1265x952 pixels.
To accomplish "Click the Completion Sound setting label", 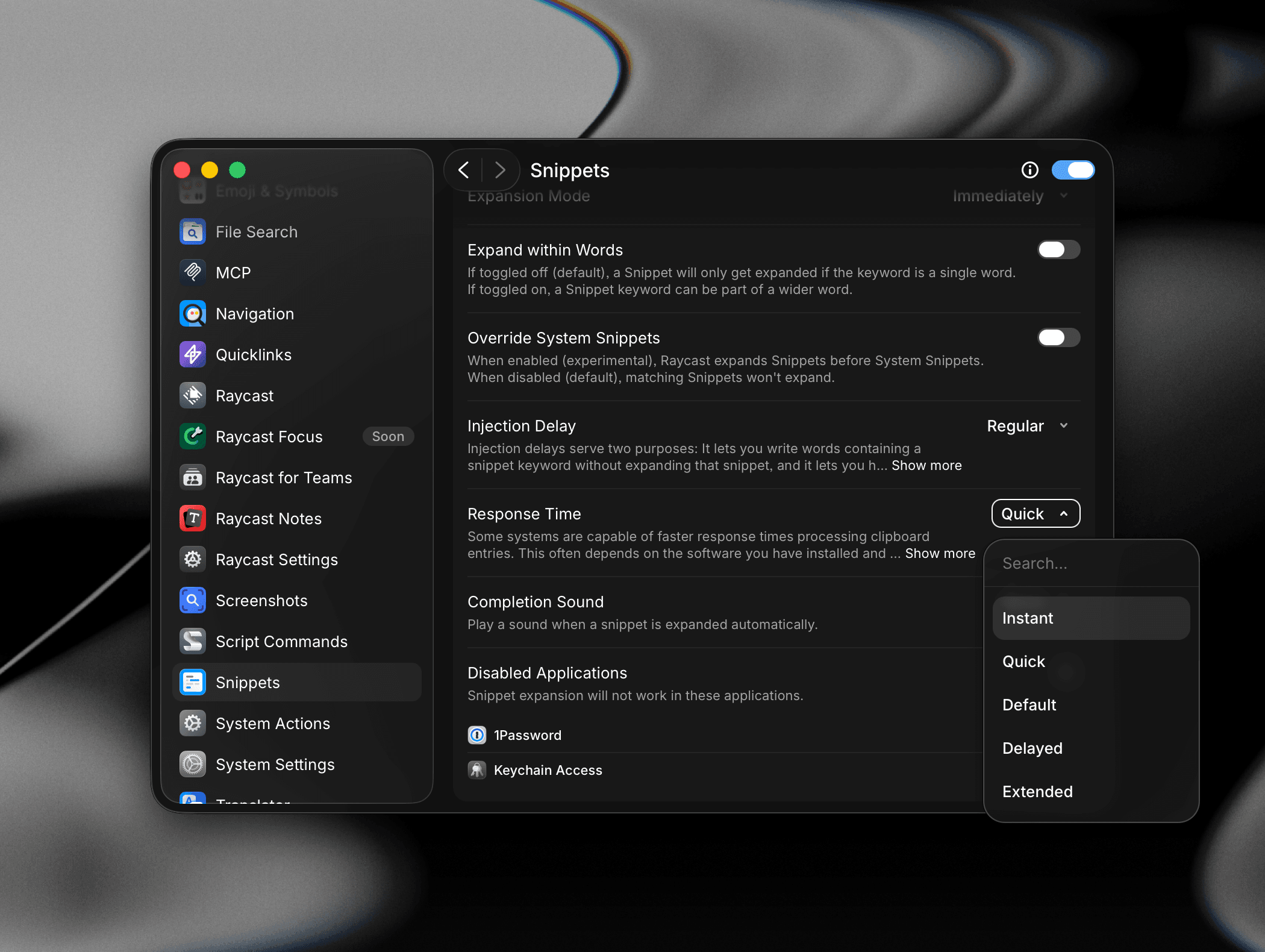I will [536, 602].
